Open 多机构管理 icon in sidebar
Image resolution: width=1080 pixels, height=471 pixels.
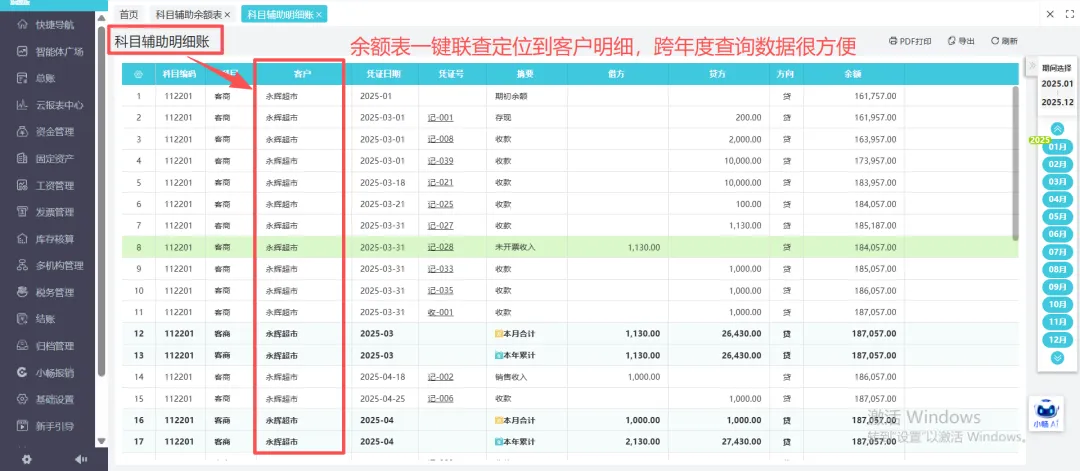(x=23, y=266)
